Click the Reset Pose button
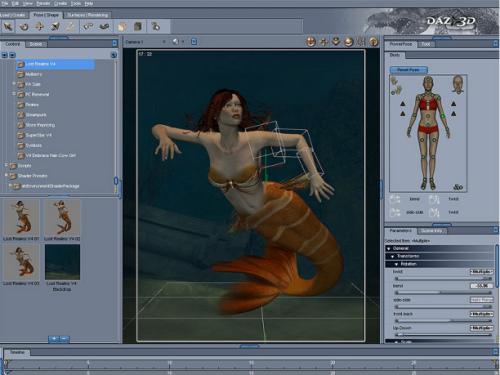Viewport: 500px width, 375px height. click(409, 70)
